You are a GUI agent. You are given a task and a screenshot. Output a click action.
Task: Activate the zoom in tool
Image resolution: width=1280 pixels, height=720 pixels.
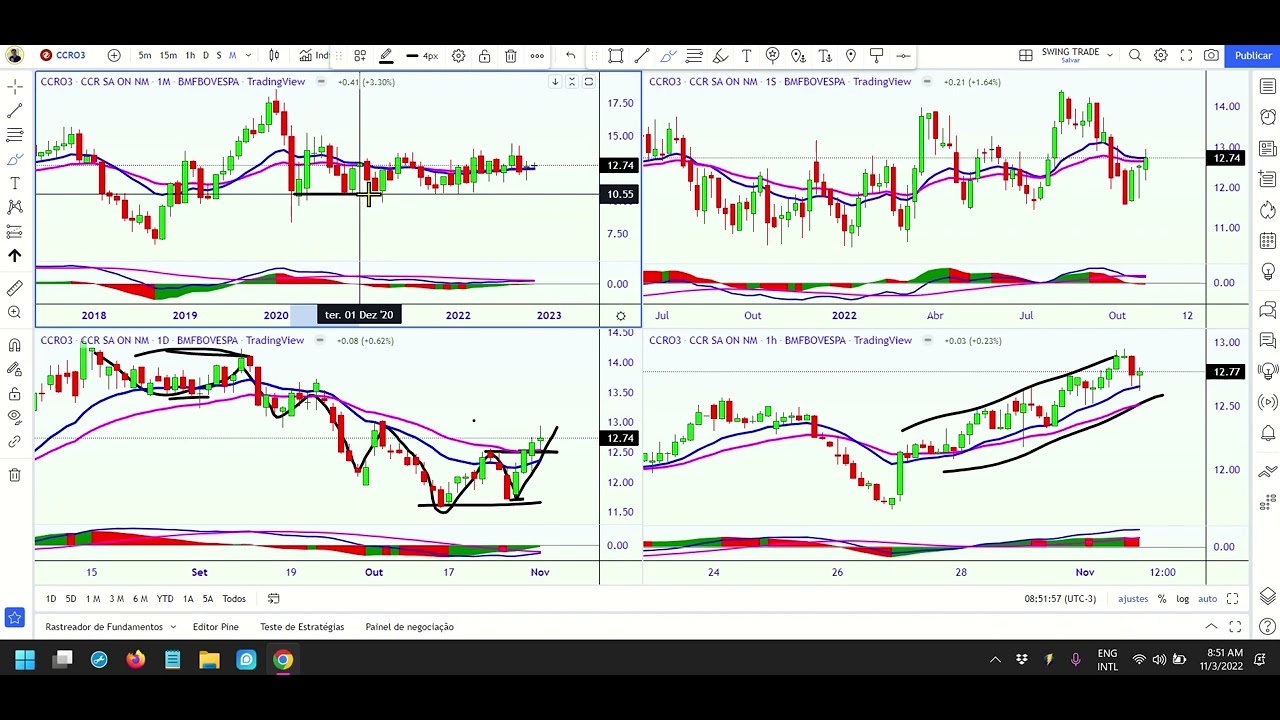15,313
